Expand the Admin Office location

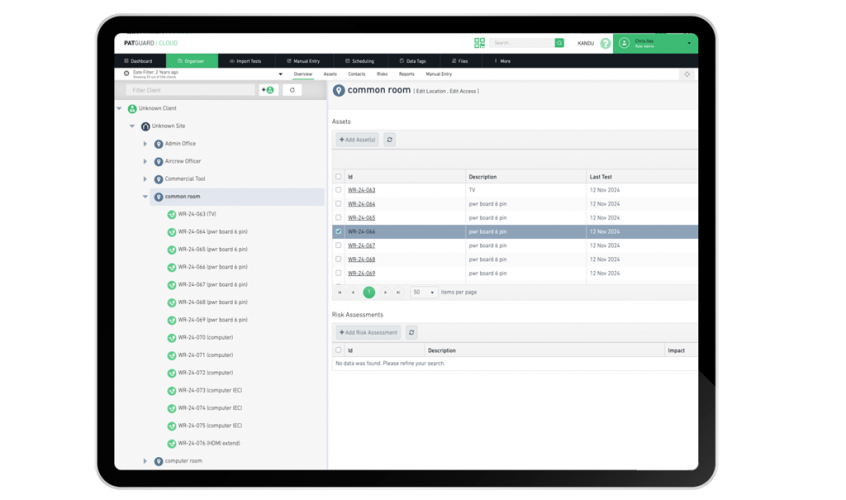[145, 144]
